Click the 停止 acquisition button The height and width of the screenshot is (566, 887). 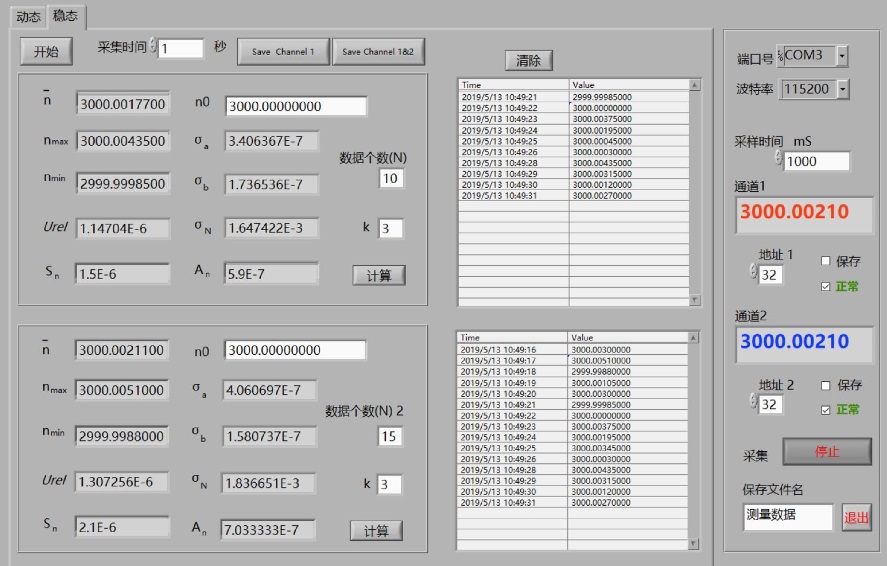coord(827,451)
